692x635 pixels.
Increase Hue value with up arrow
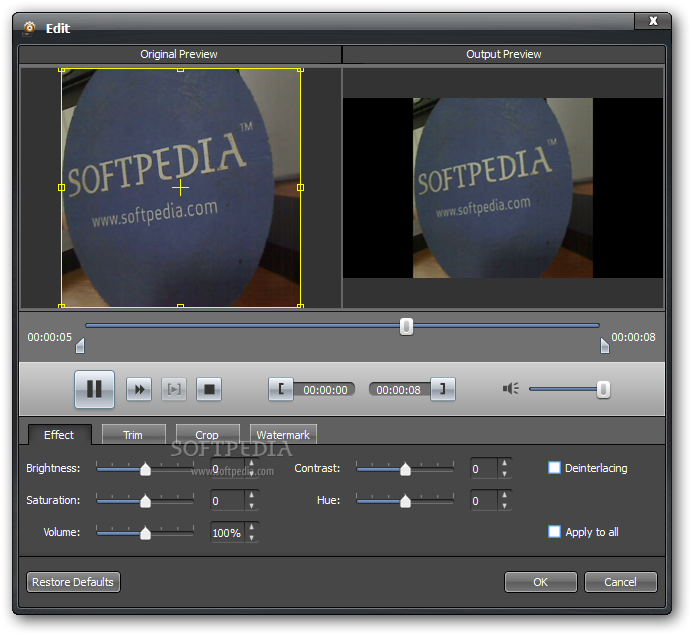pos(504,496)
